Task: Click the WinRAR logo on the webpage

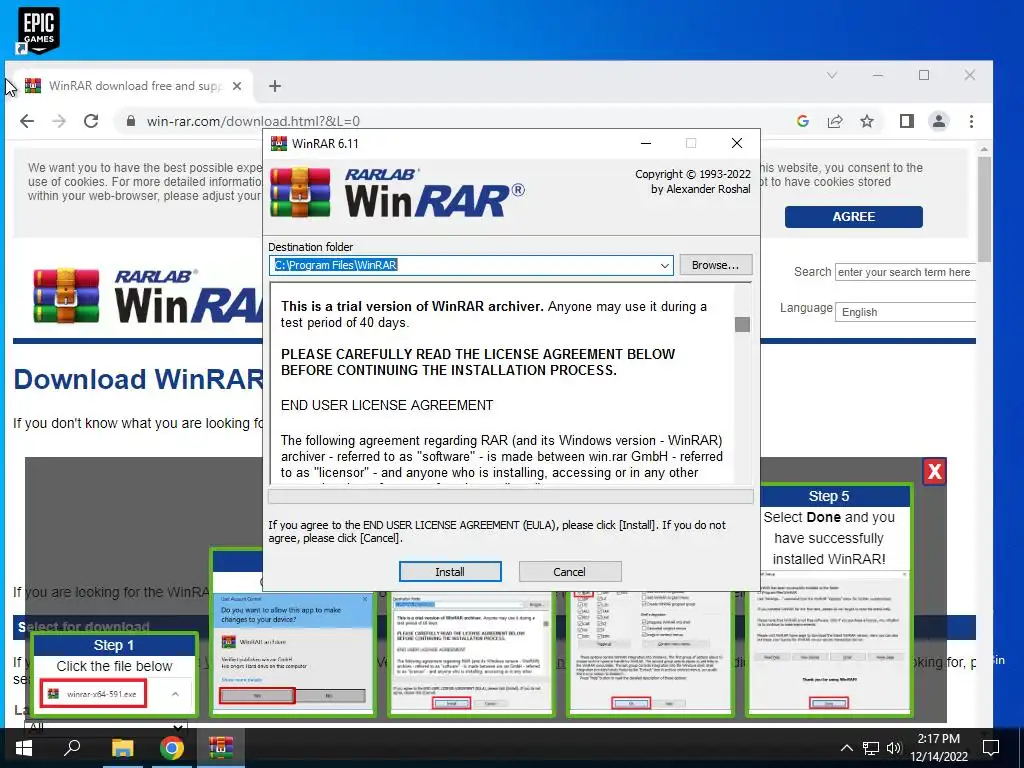Action: [147, 295]
